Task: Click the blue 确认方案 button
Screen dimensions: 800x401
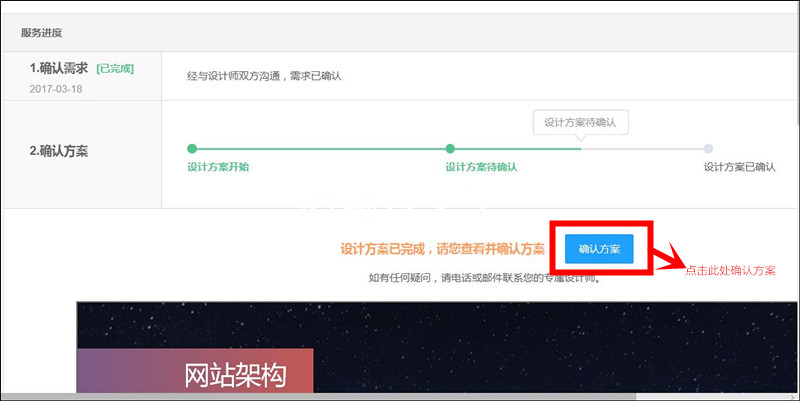Action: click(599, 249)
